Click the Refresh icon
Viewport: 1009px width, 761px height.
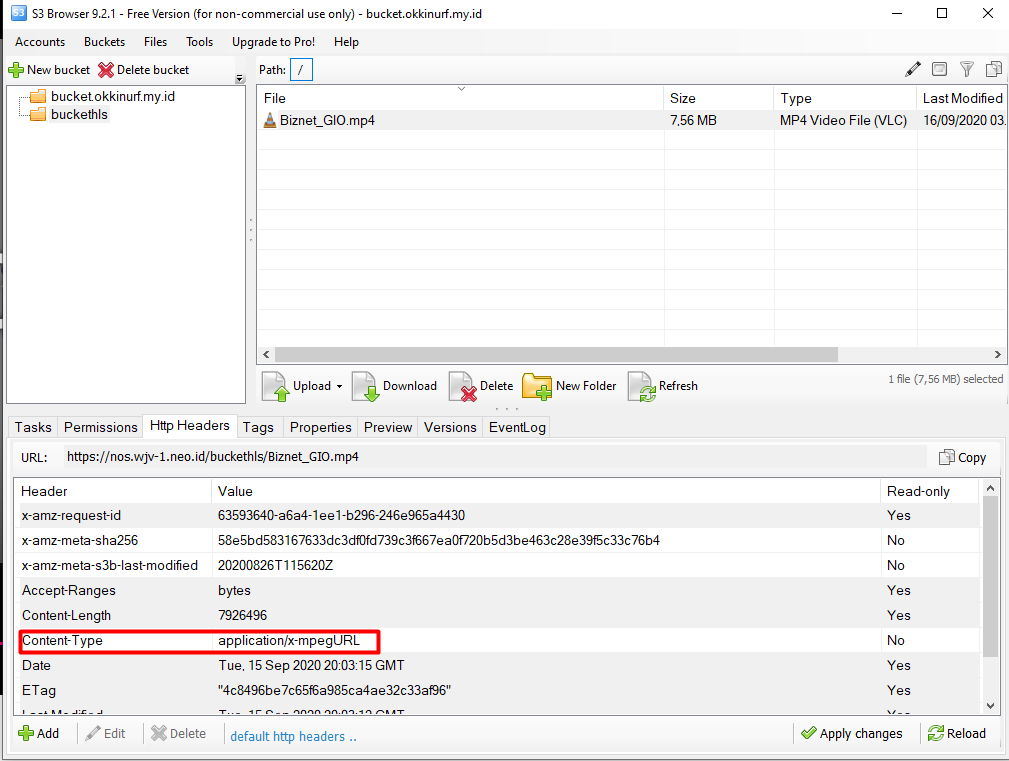(642, 387)
